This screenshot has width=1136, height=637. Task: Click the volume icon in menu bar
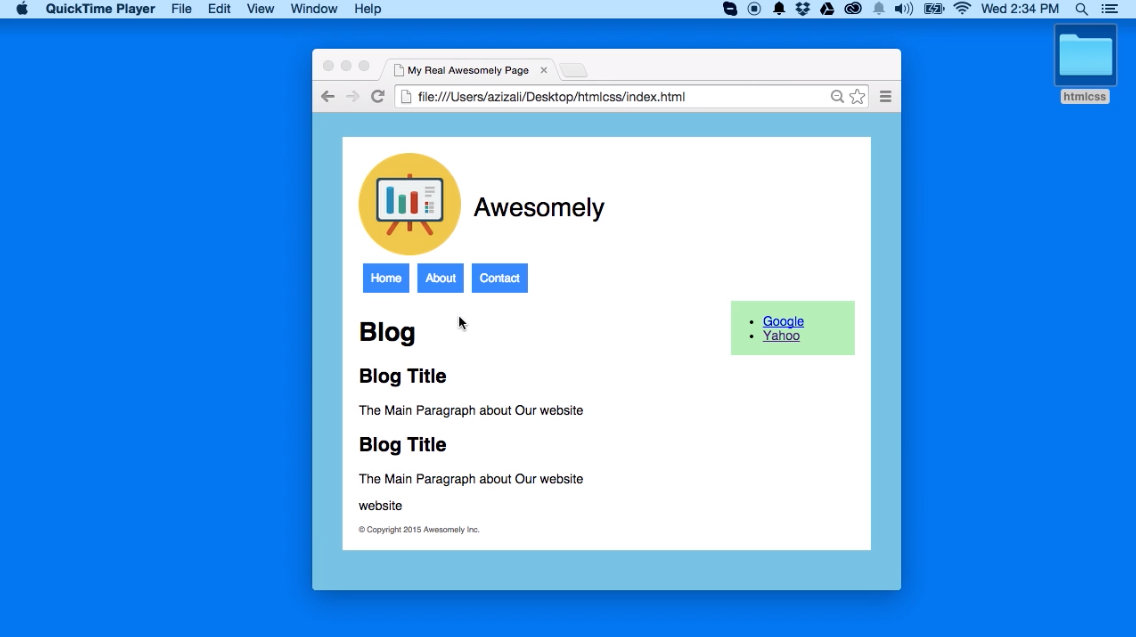(x=904, y=9)
